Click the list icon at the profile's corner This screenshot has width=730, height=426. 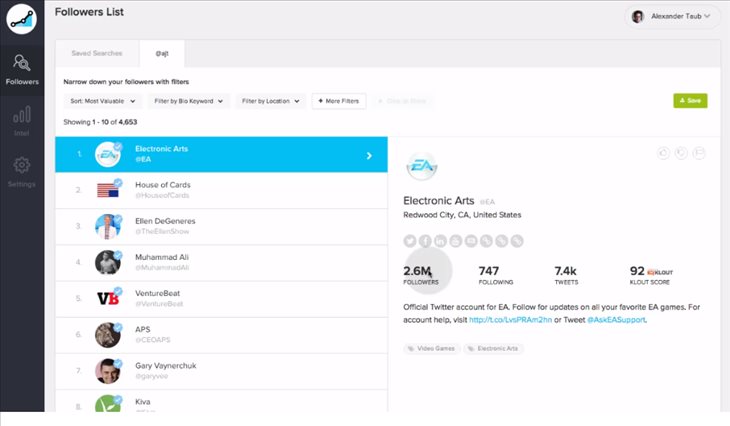click(x=699, y=153)
